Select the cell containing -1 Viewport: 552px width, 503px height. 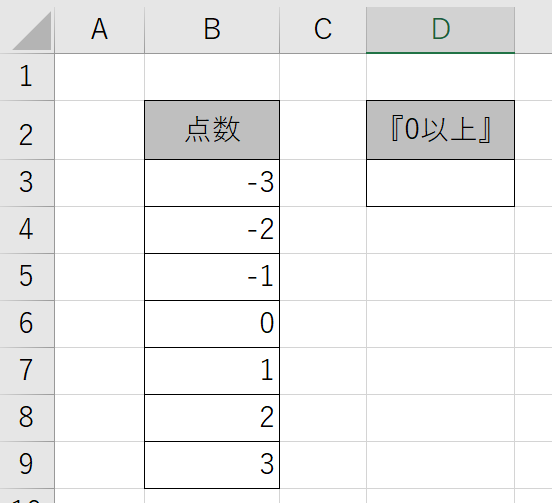click(212, 277)
